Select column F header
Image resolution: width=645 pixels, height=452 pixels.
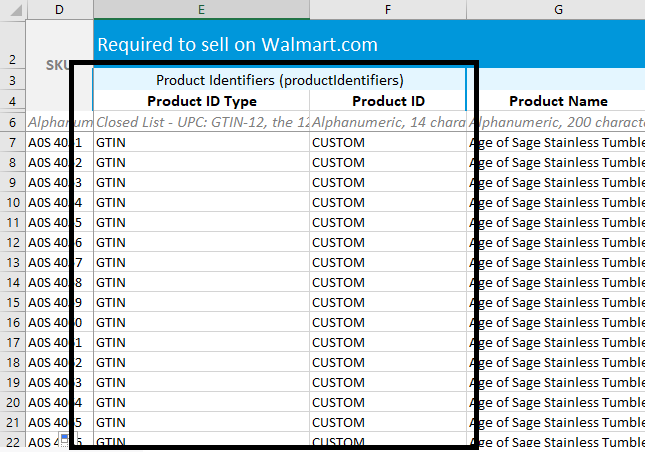(387, 9)
